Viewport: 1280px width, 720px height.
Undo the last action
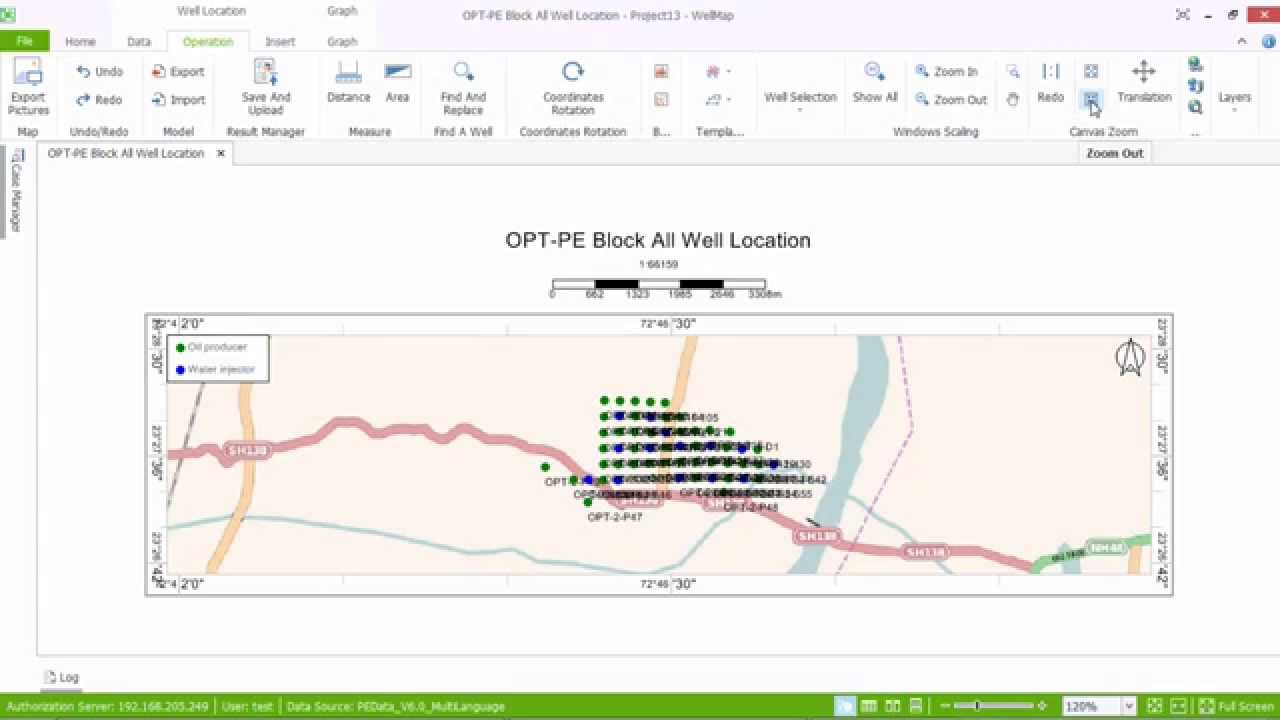click(x=100, y=72)
